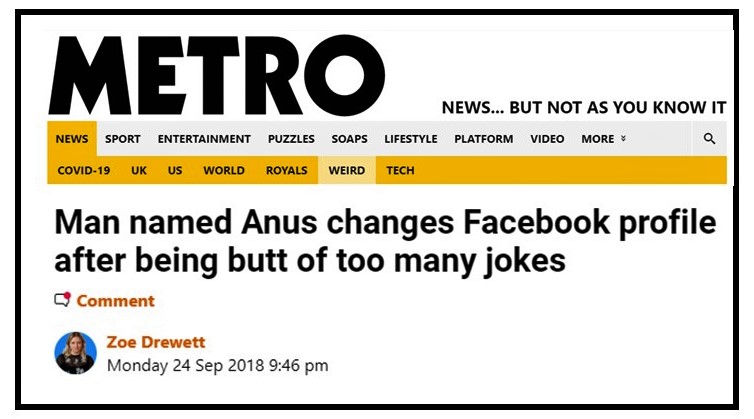The image size is (754, 419).
Task: Open the NEWS section tab
Action: (x=72, y=139)
